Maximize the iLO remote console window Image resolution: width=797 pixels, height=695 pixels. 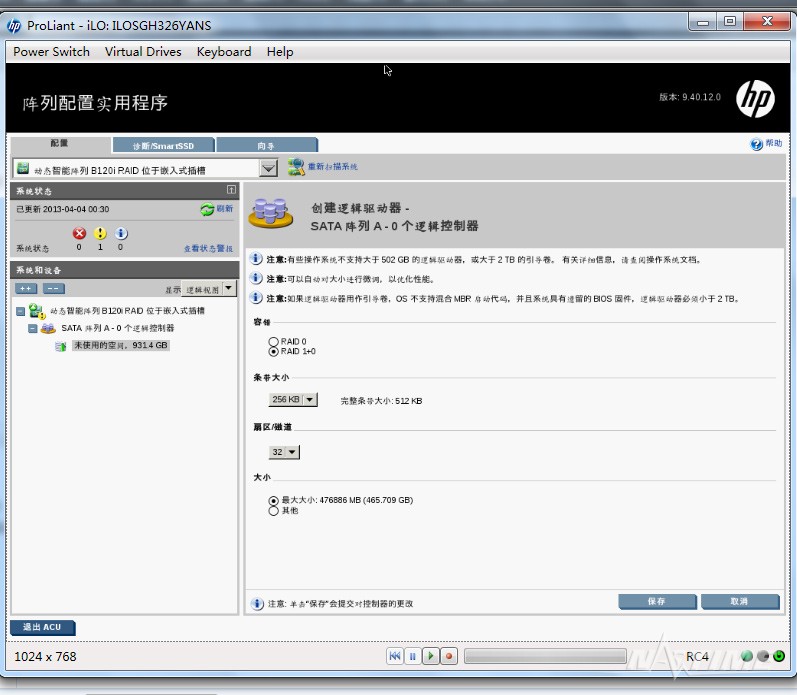[730, 21]
